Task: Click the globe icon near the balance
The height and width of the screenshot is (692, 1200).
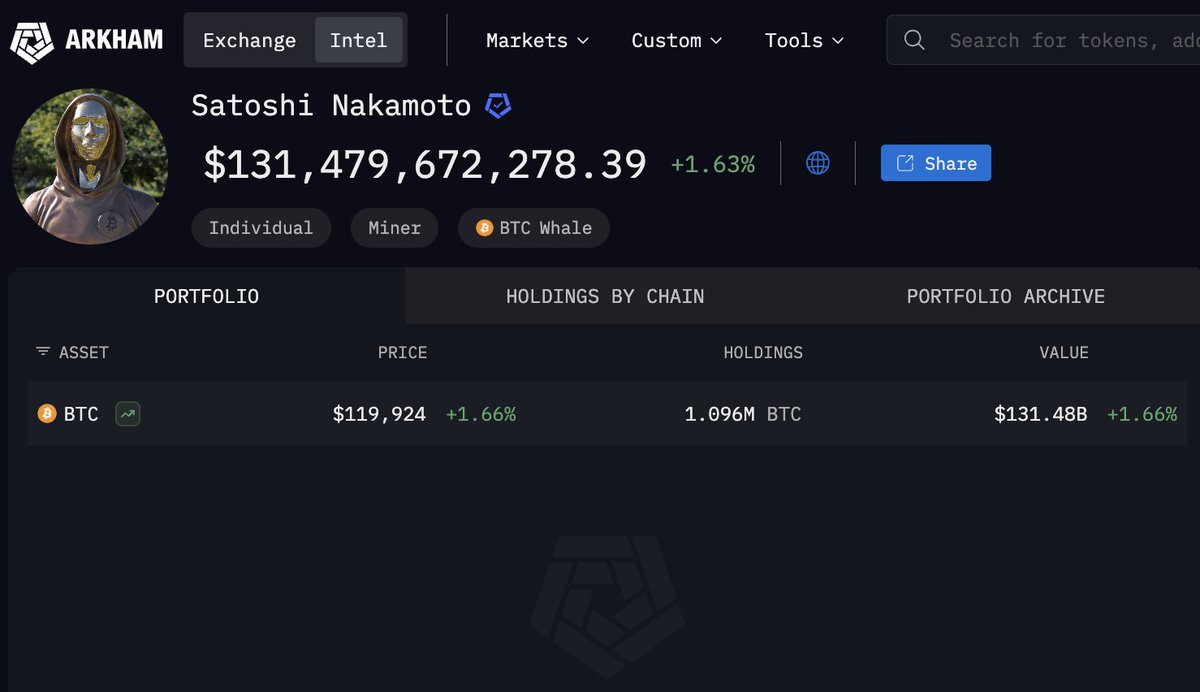Action: tap(818, 163)
